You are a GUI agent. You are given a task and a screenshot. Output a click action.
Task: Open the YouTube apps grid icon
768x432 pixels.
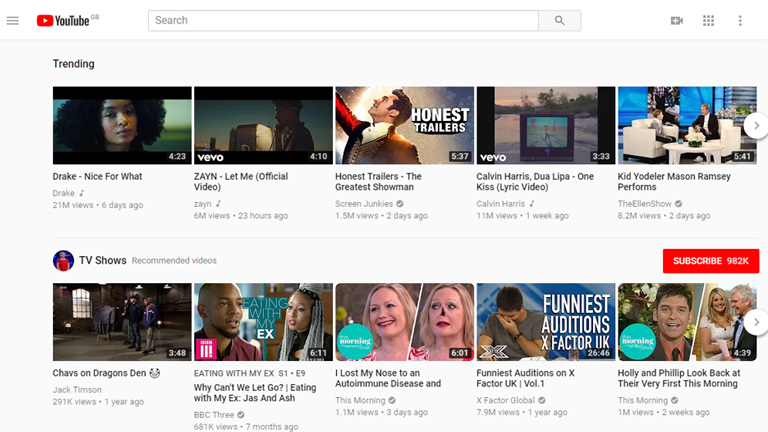tap(709, 20)
